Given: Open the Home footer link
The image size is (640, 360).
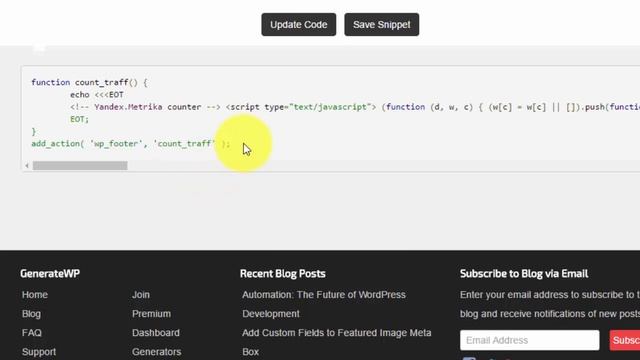Looking at the screenshot, I should pyautogui.click(x=35, y=295).
